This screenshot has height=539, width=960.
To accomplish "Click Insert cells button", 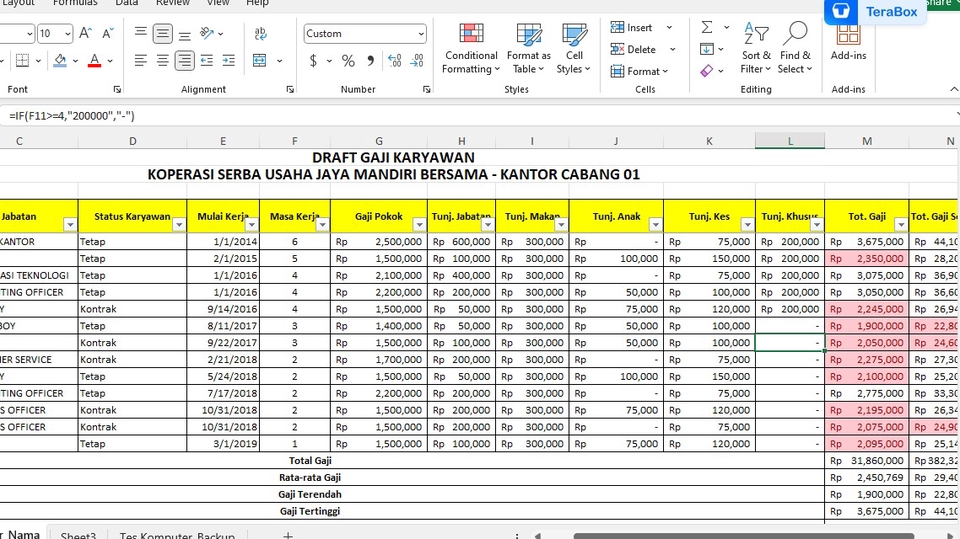I will pos(632,28).
